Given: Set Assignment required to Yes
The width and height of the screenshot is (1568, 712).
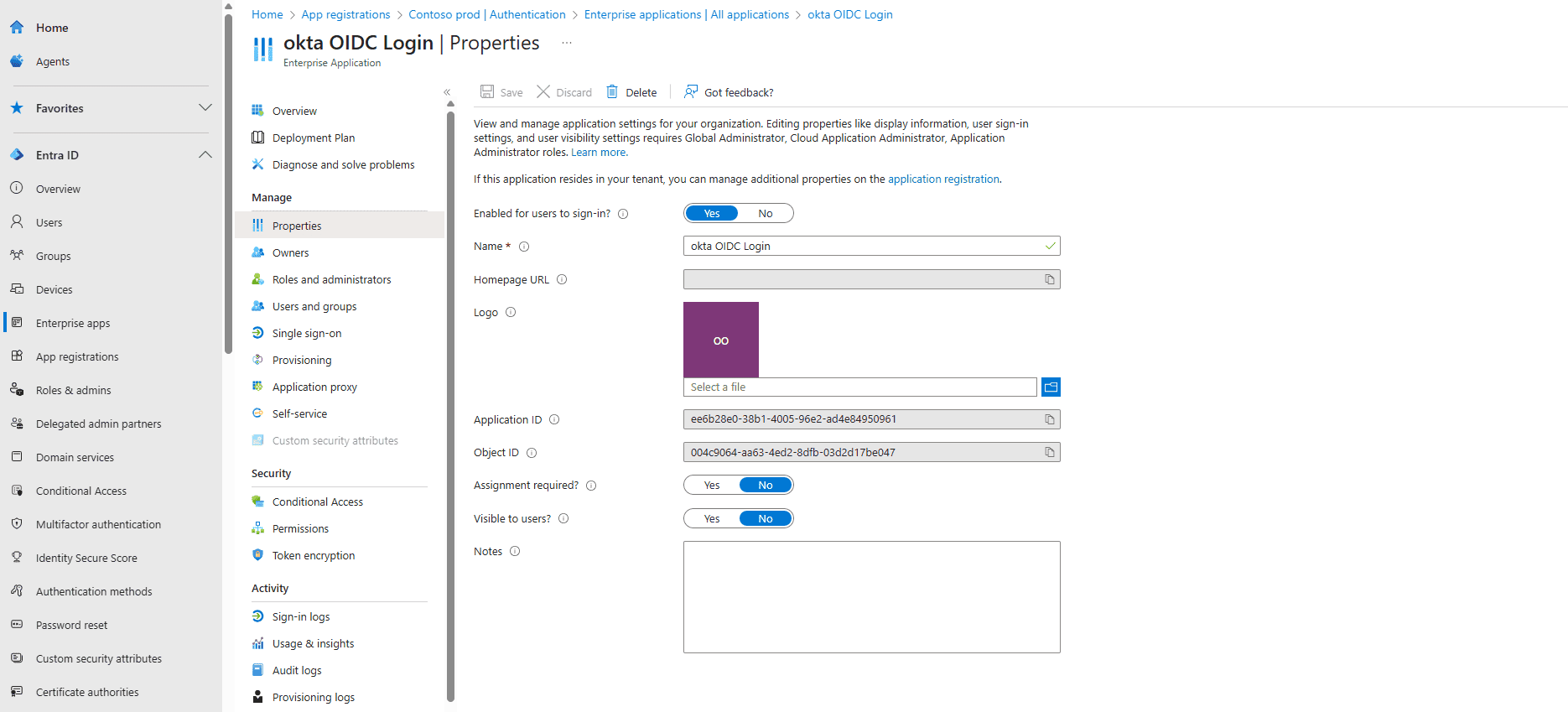Looking at the screenshot, I should point(712,485).
